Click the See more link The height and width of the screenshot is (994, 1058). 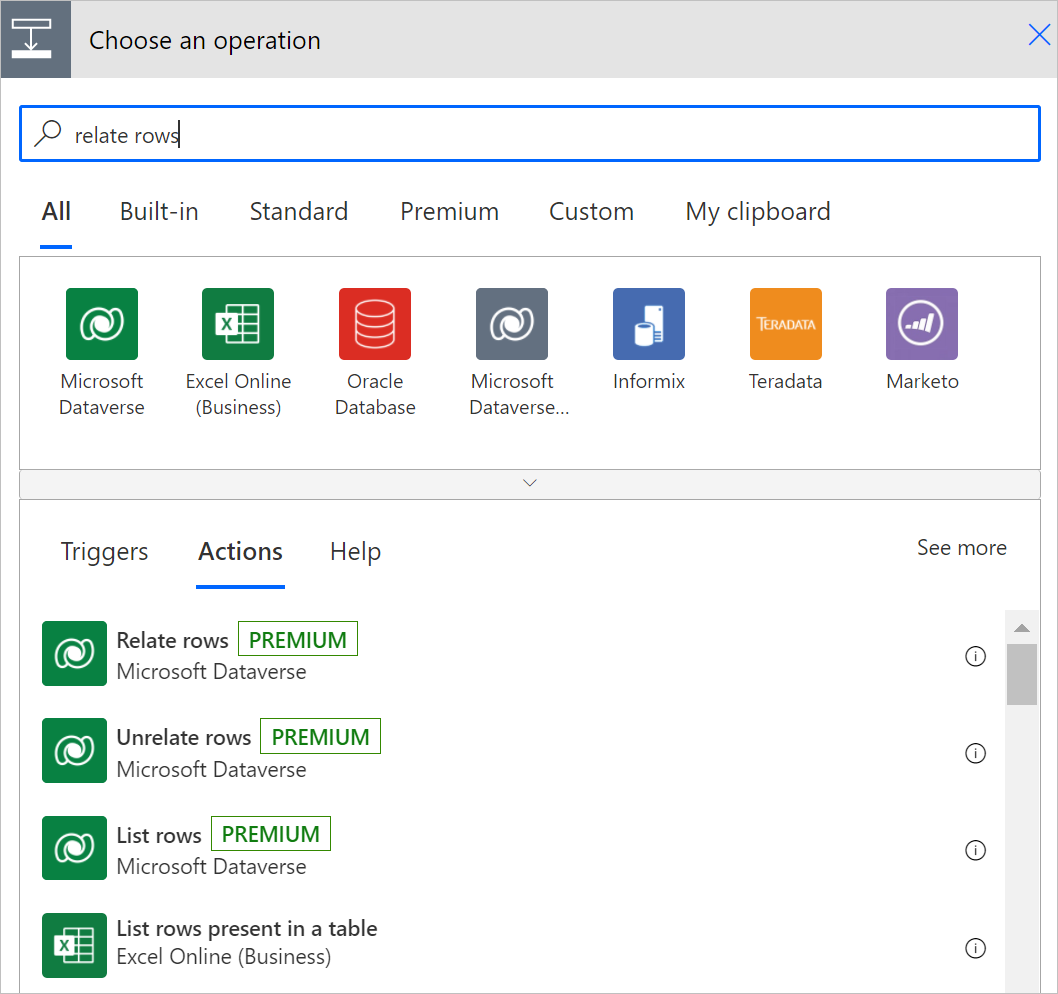point(962,547)
